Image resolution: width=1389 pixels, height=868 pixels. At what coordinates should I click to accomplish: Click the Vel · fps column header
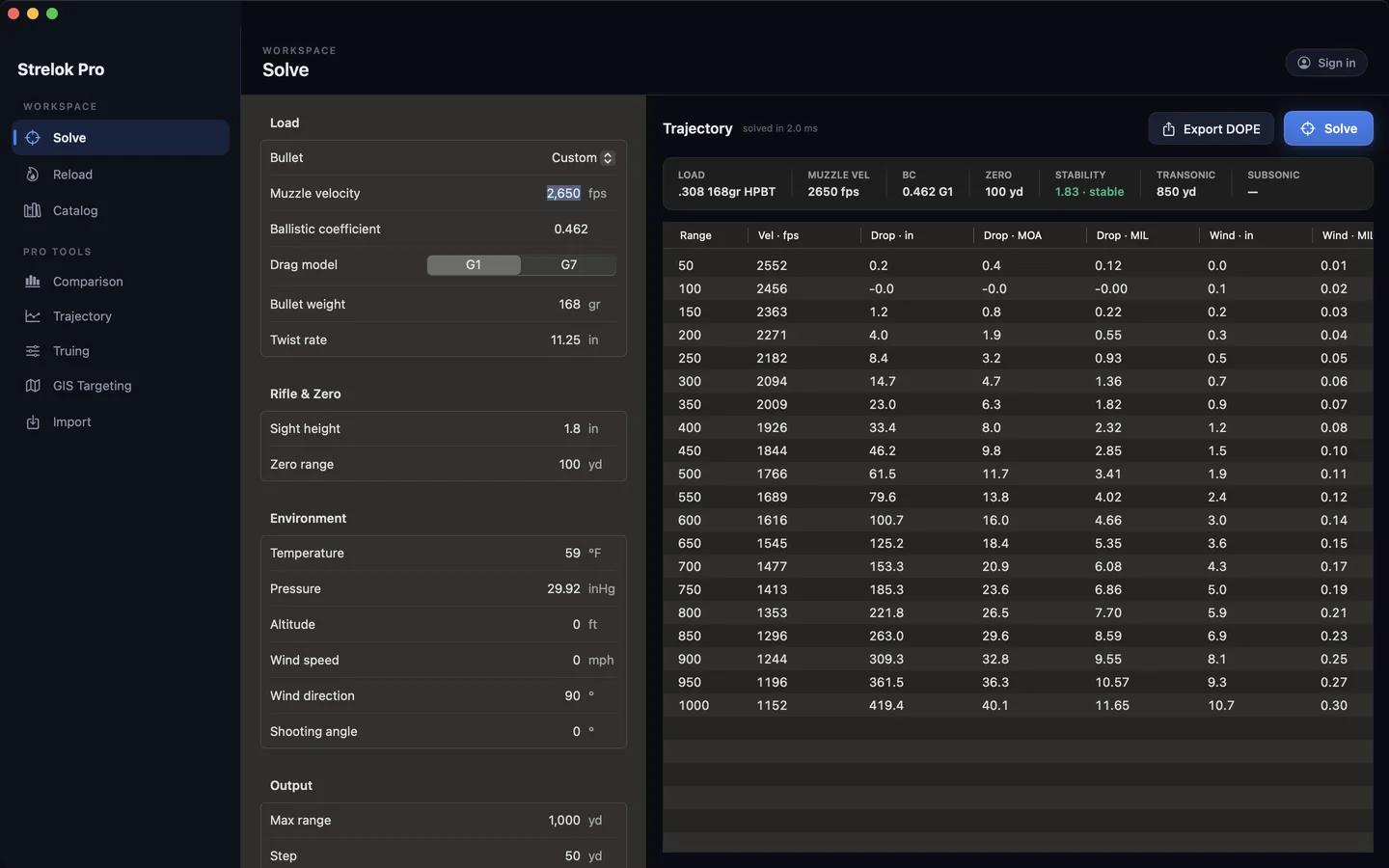pos(778,235)
